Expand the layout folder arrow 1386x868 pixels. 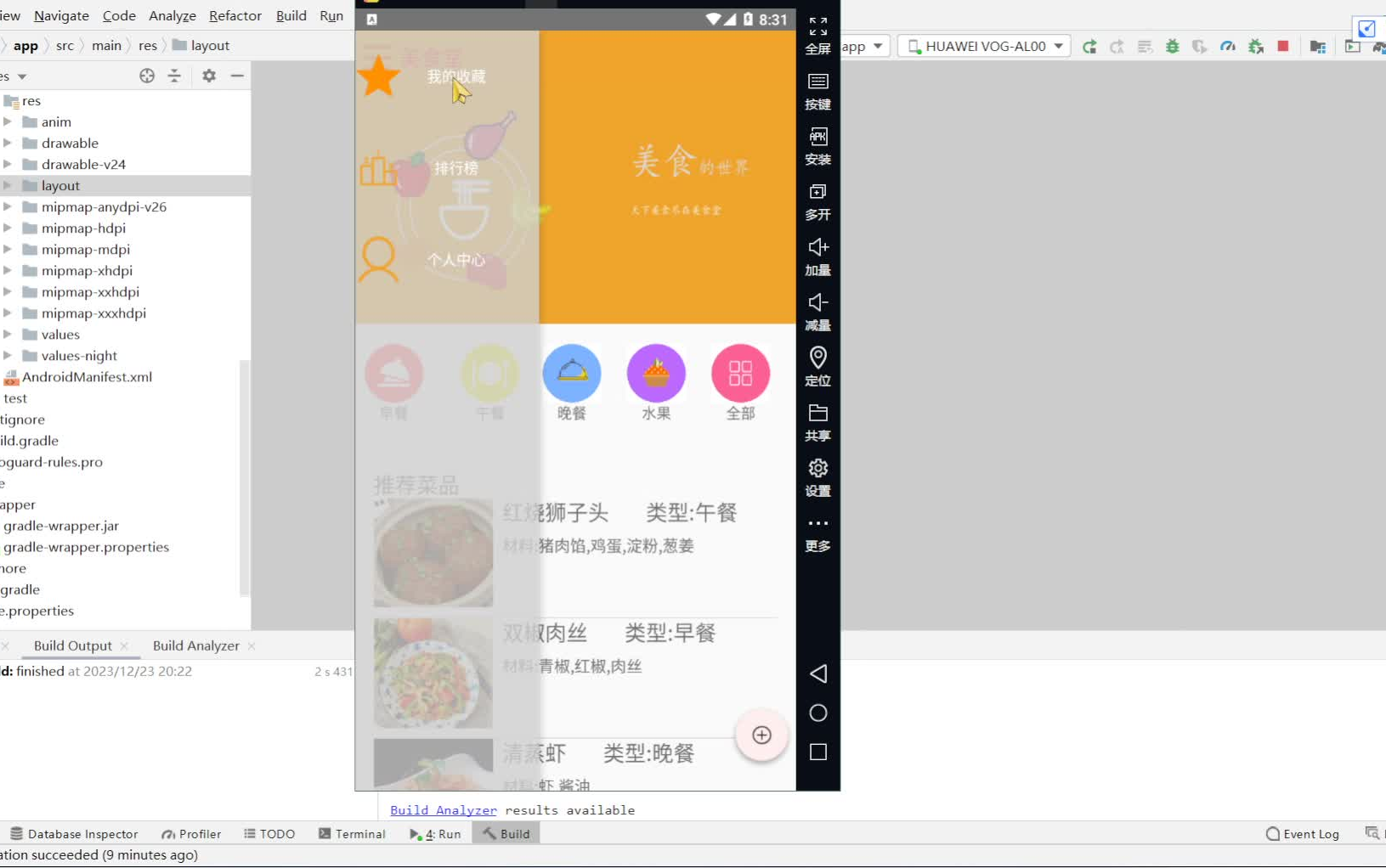8,185
